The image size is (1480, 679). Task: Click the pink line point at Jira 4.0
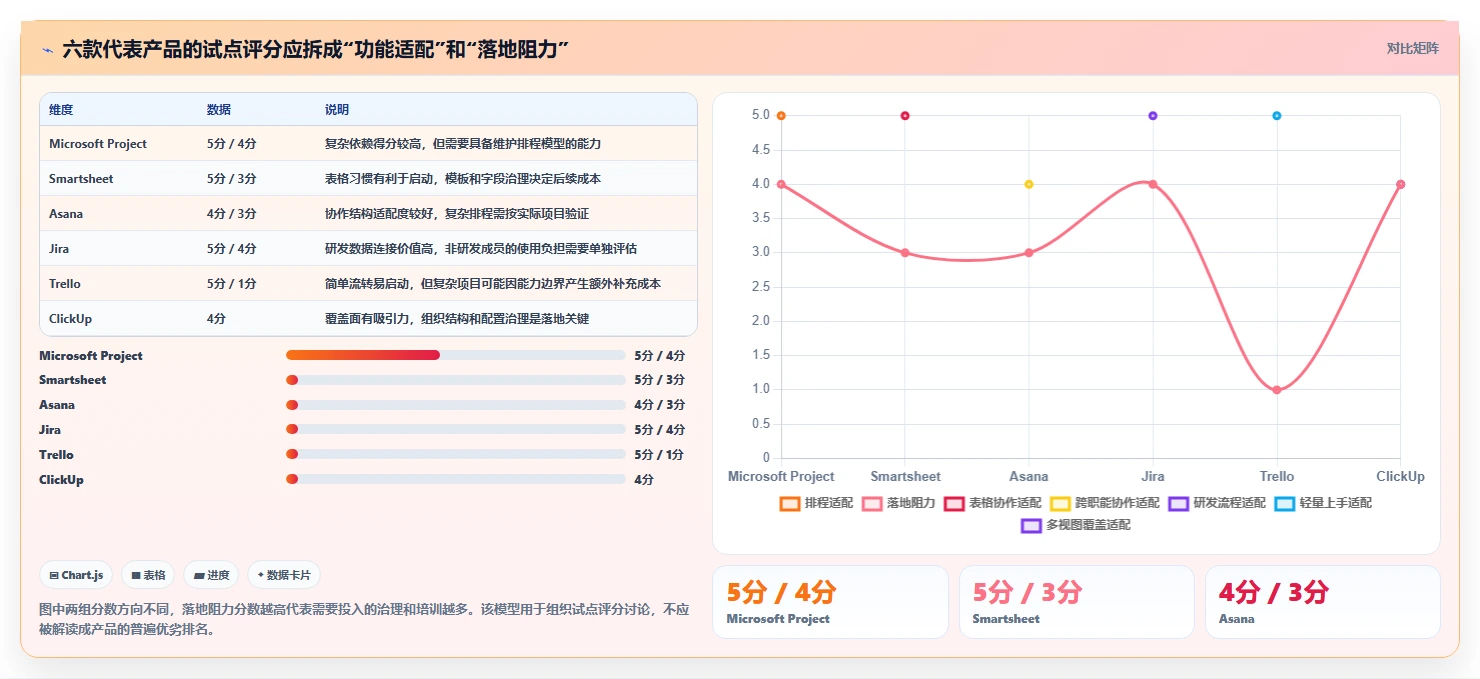pos(1153,184)
